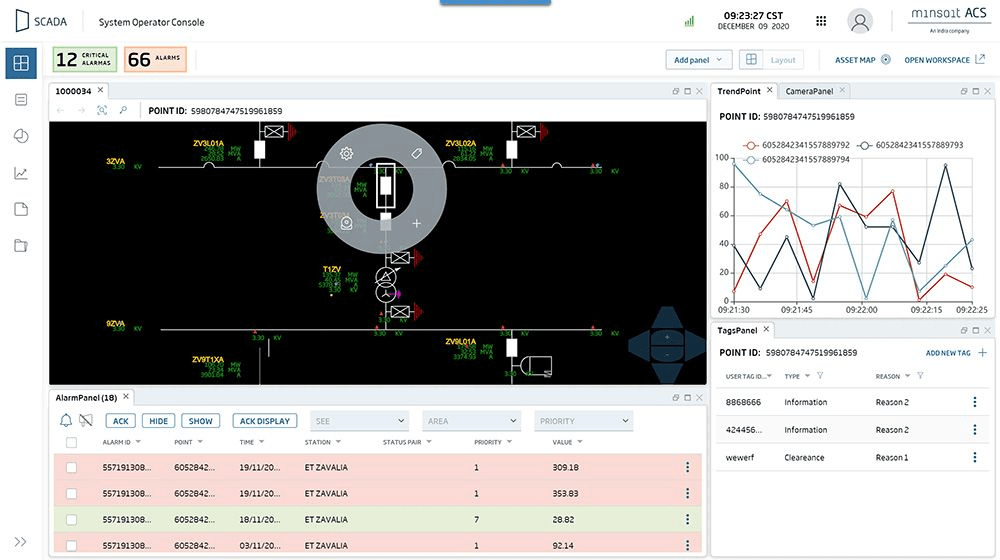Expand the sidebar with double chevron
1000x560 pixels.
(x=20, y=542)
